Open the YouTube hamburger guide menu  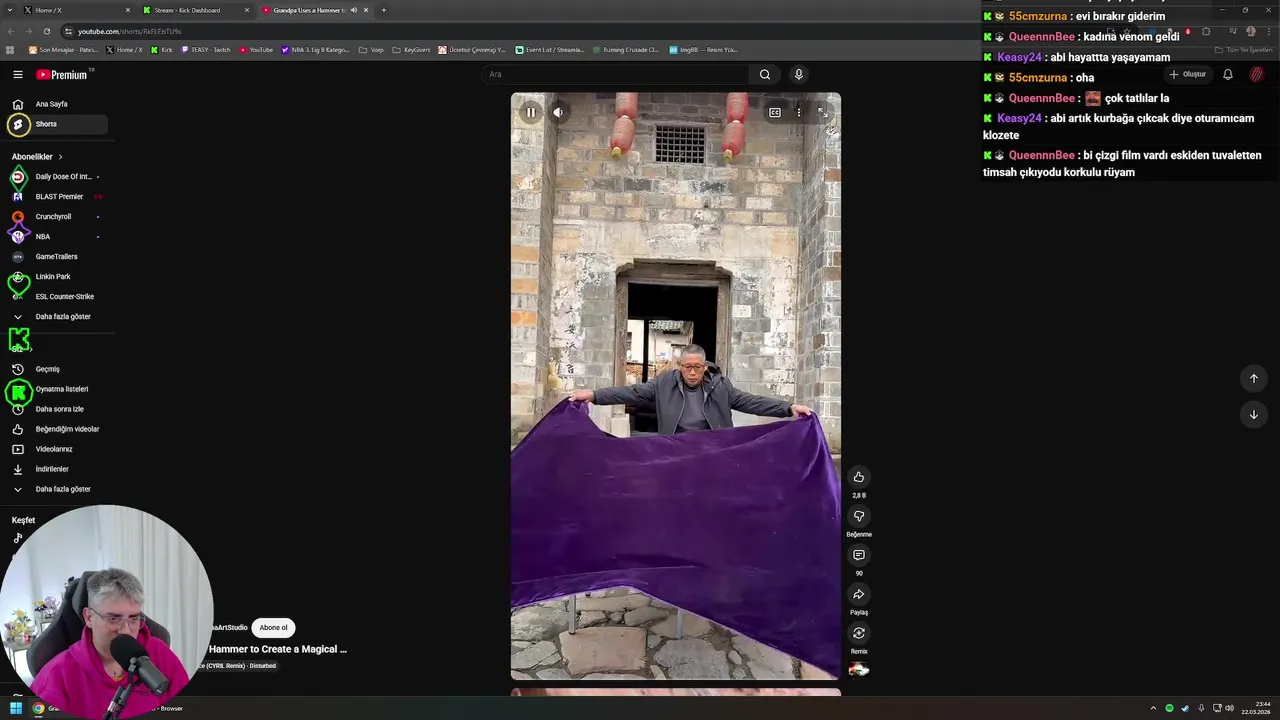18,74
